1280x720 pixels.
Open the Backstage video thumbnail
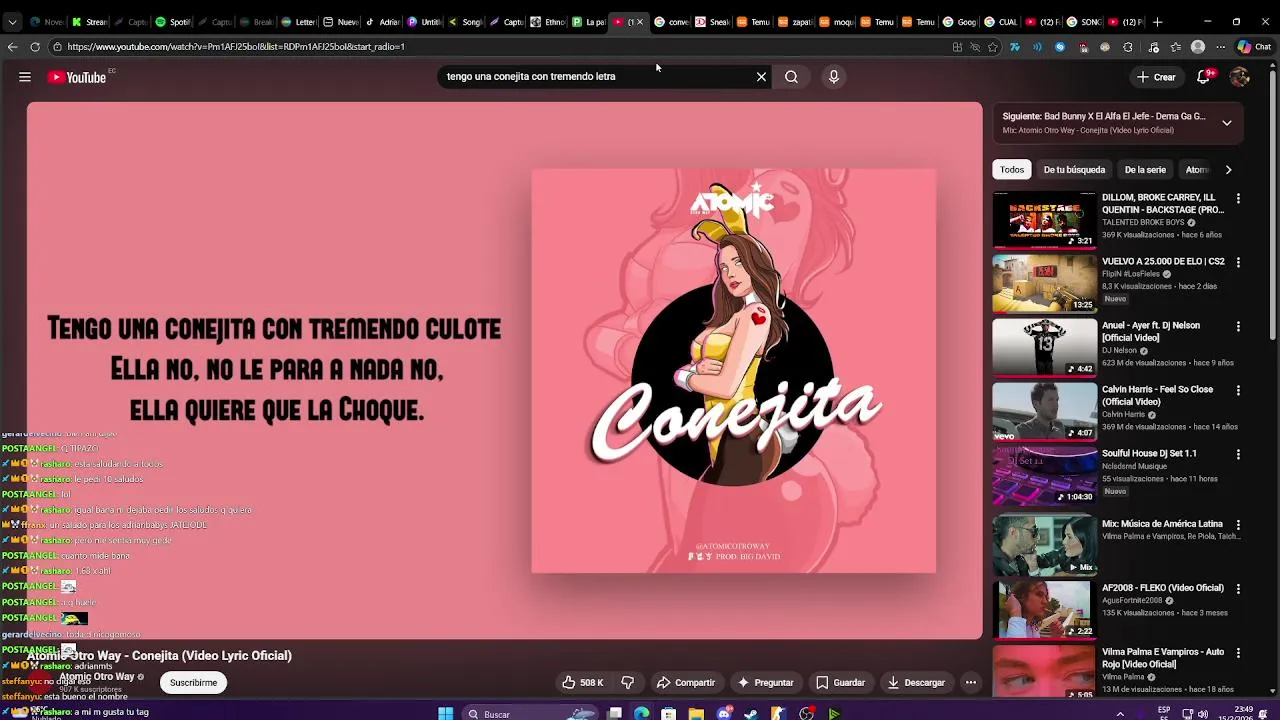pyautogui.click(x=1044, y=219)
